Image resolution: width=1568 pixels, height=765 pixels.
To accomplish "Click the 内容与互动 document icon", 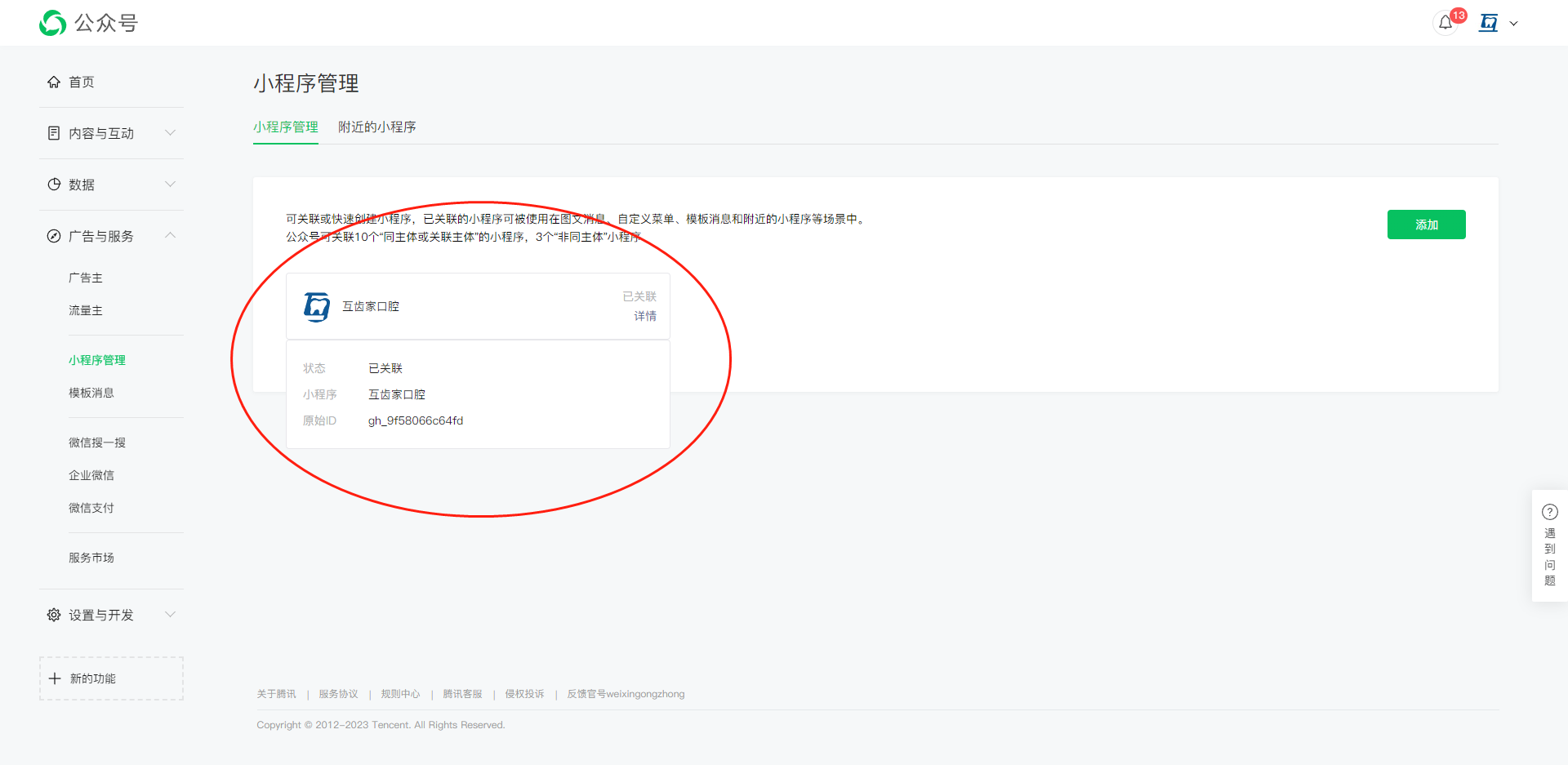I will [x=54, y=133].
